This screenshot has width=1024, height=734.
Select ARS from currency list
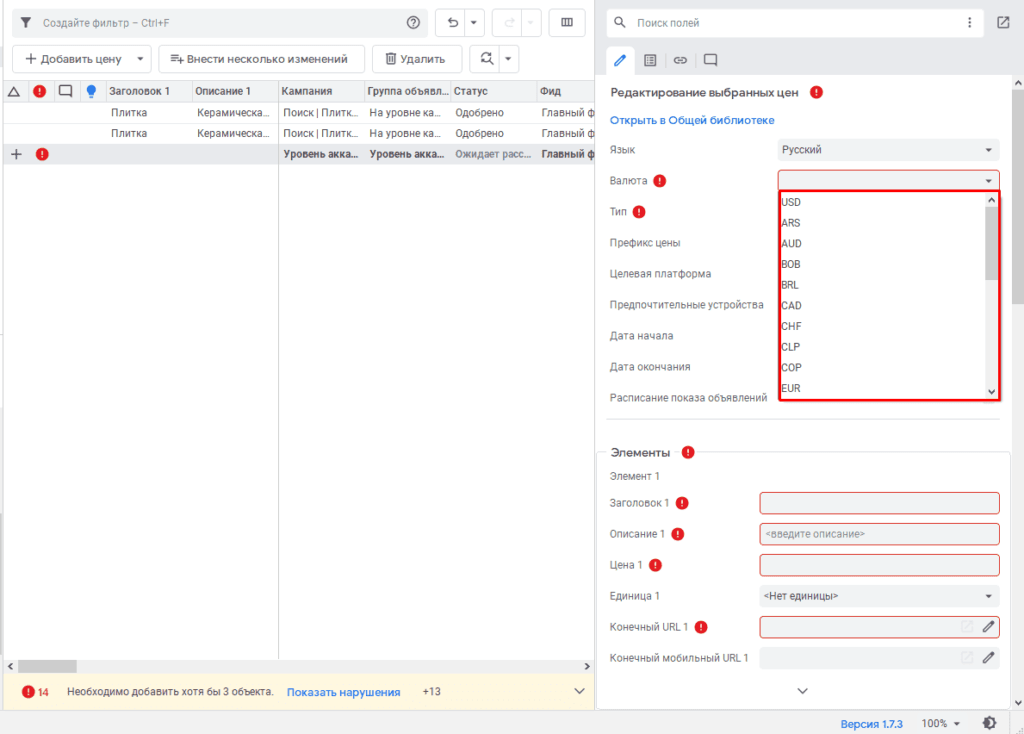tap(883, 223)
